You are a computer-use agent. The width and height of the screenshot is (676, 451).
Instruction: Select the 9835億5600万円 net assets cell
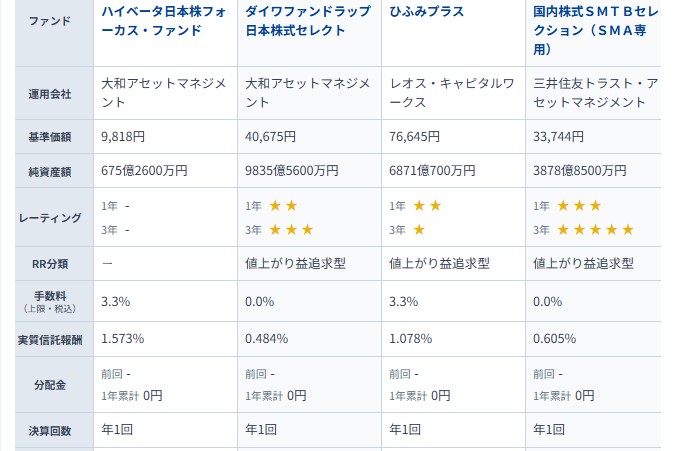pyautogui.click(x=292, y=171)
